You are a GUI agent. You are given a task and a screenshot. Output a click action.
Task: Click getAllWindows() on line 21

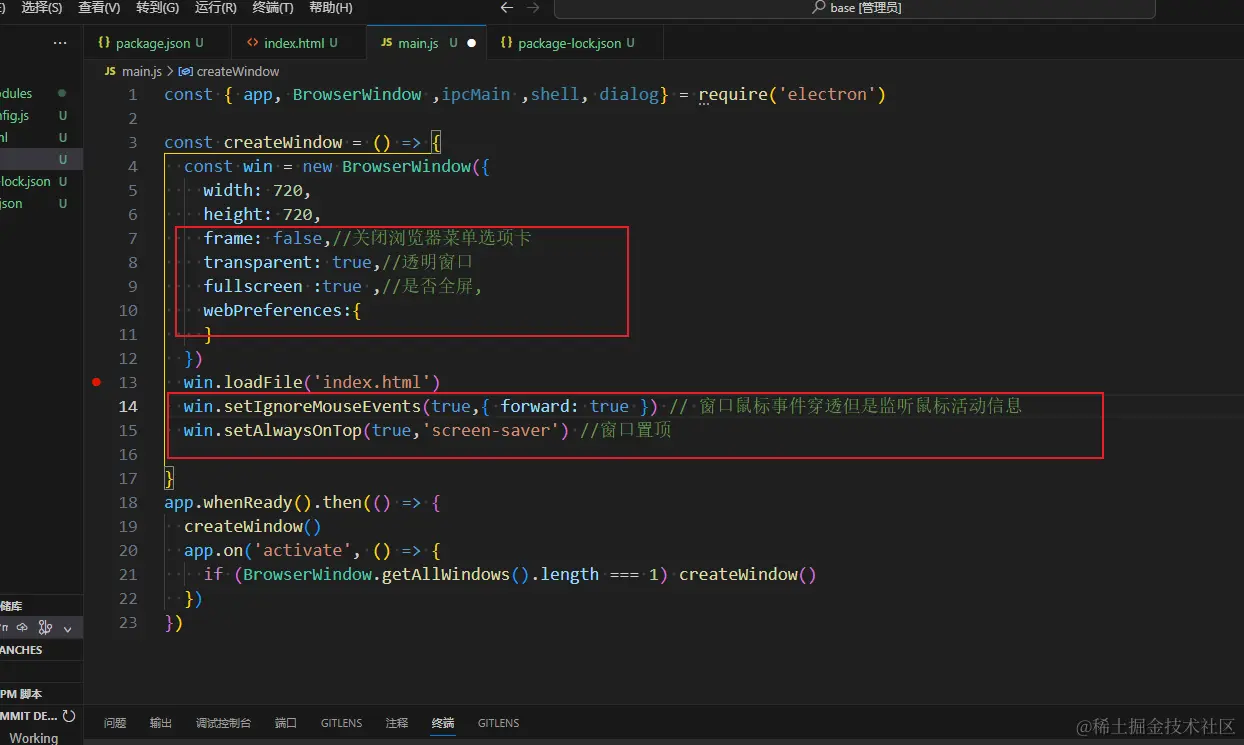coord(455,574)
